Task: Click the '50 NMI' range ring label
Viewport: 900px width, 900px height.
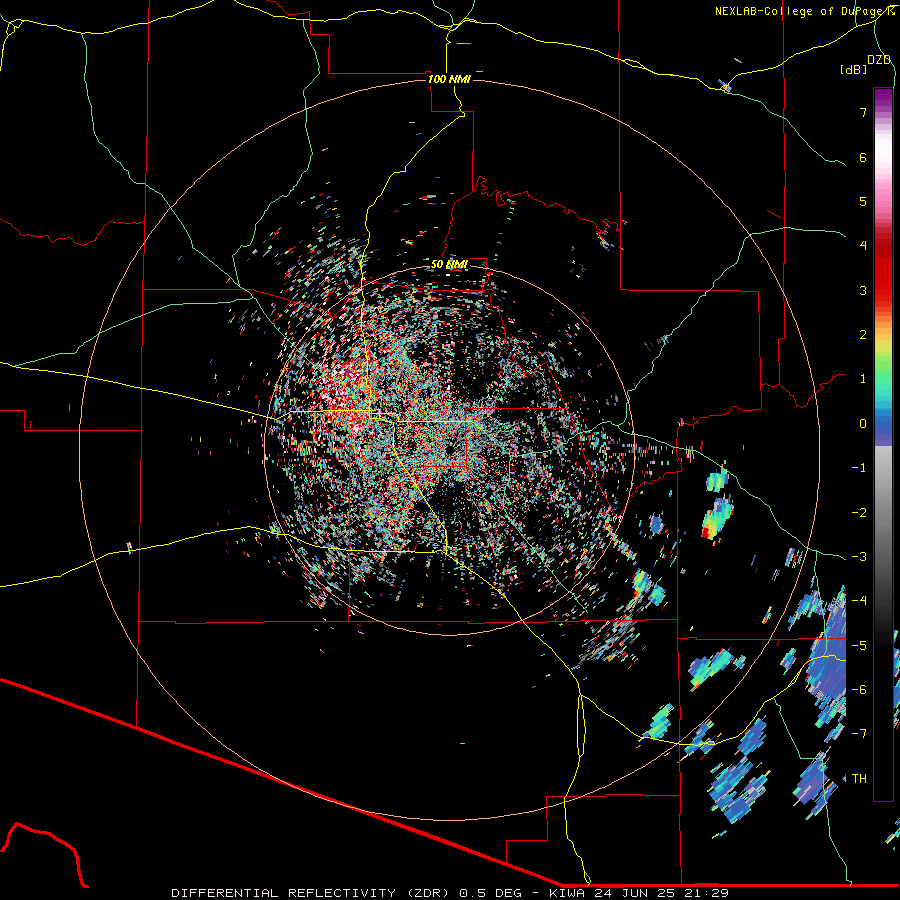Action: point(449,264)
